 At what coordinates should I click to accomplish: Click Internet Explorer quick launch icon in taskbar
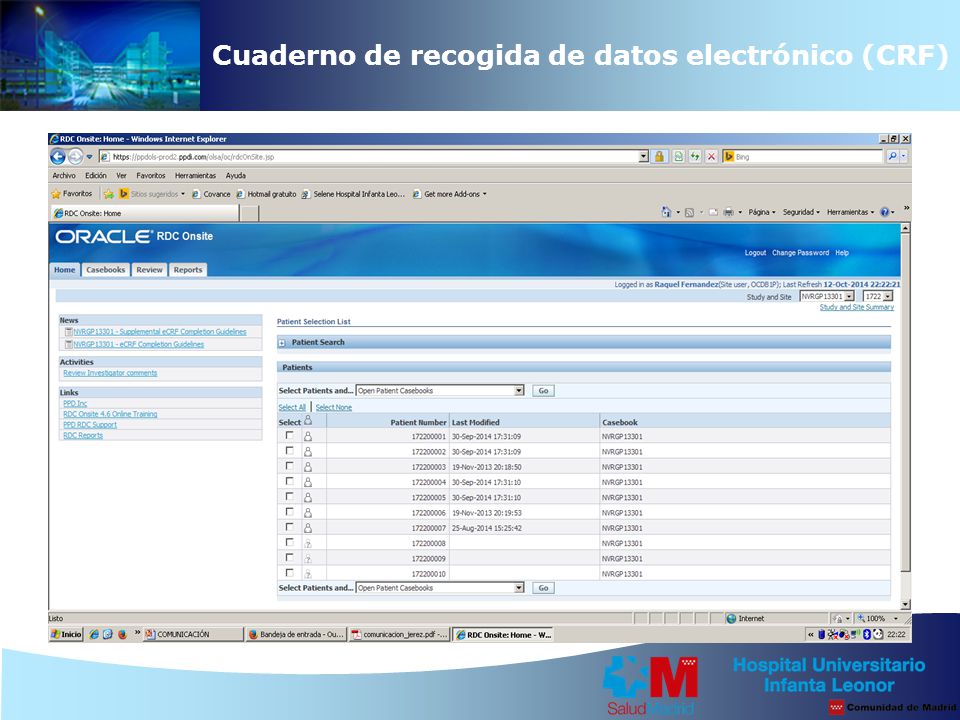[94, 634]
